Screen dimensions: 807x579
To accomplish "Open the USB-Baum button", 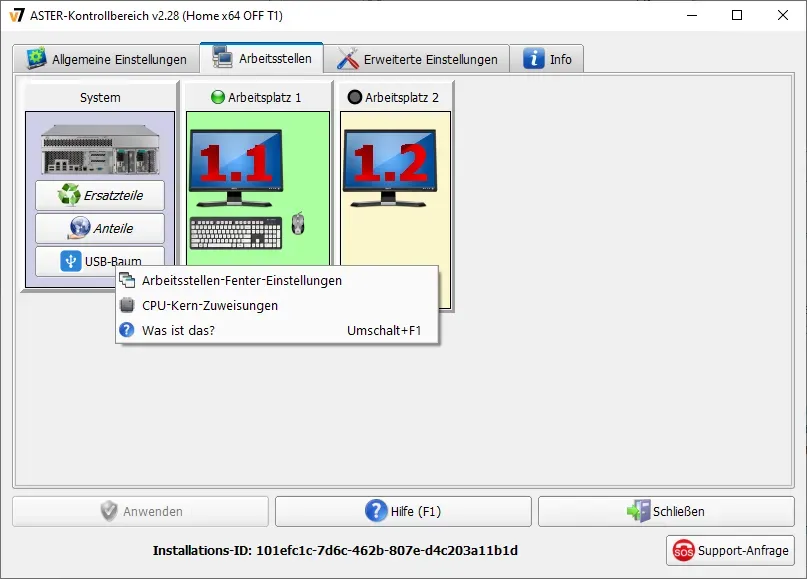I will pyautogui.click(x=100, y=260).
